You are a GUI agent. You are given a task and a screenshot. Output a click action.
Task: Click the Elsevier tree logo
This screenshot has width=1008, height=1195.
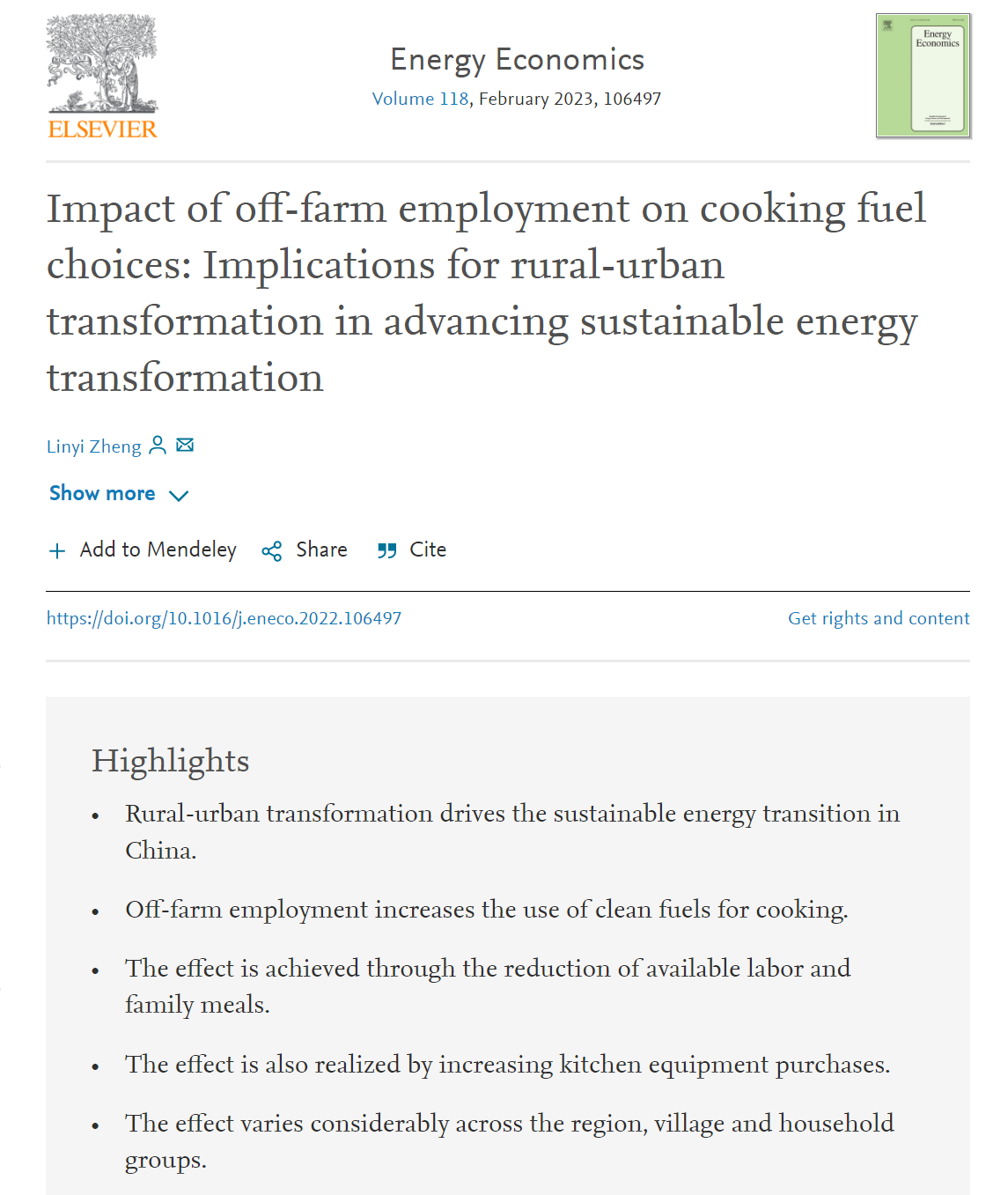[102, 63]
